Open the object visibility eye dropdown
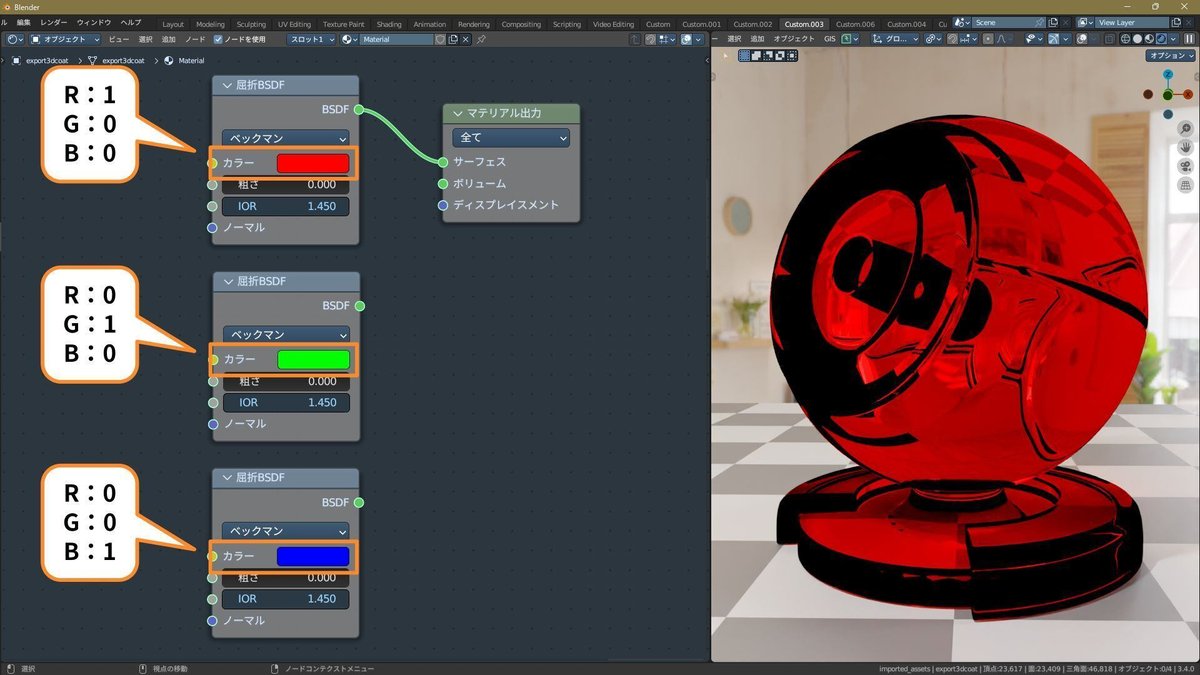The width and height of the screenshot is (1200, 675). 1033,39
